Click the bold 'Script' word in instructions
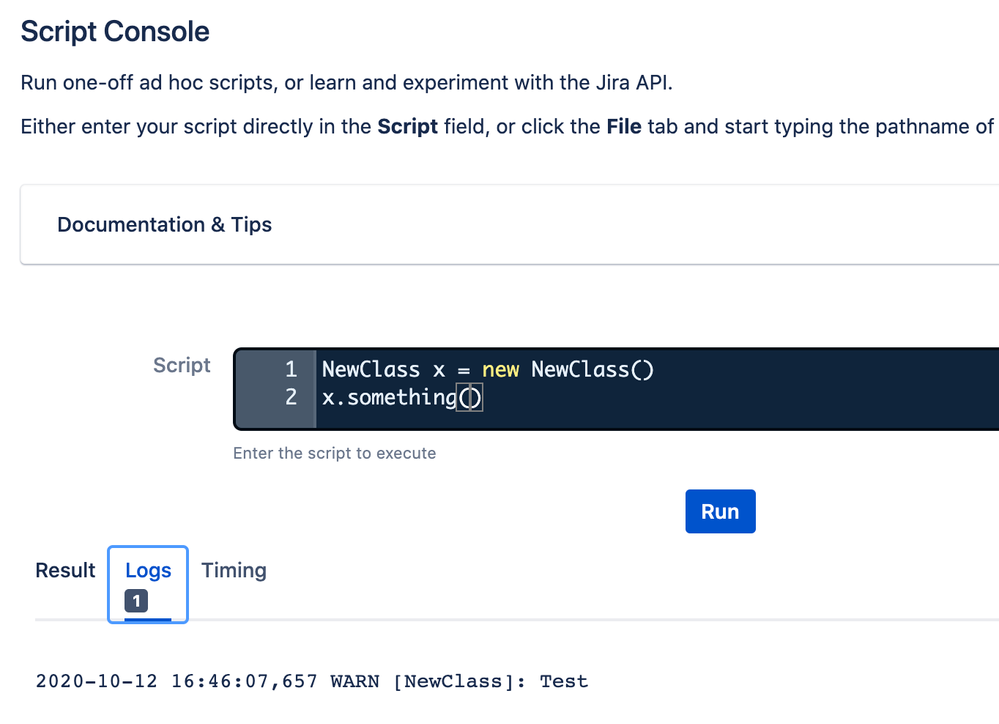 (407, 127)
